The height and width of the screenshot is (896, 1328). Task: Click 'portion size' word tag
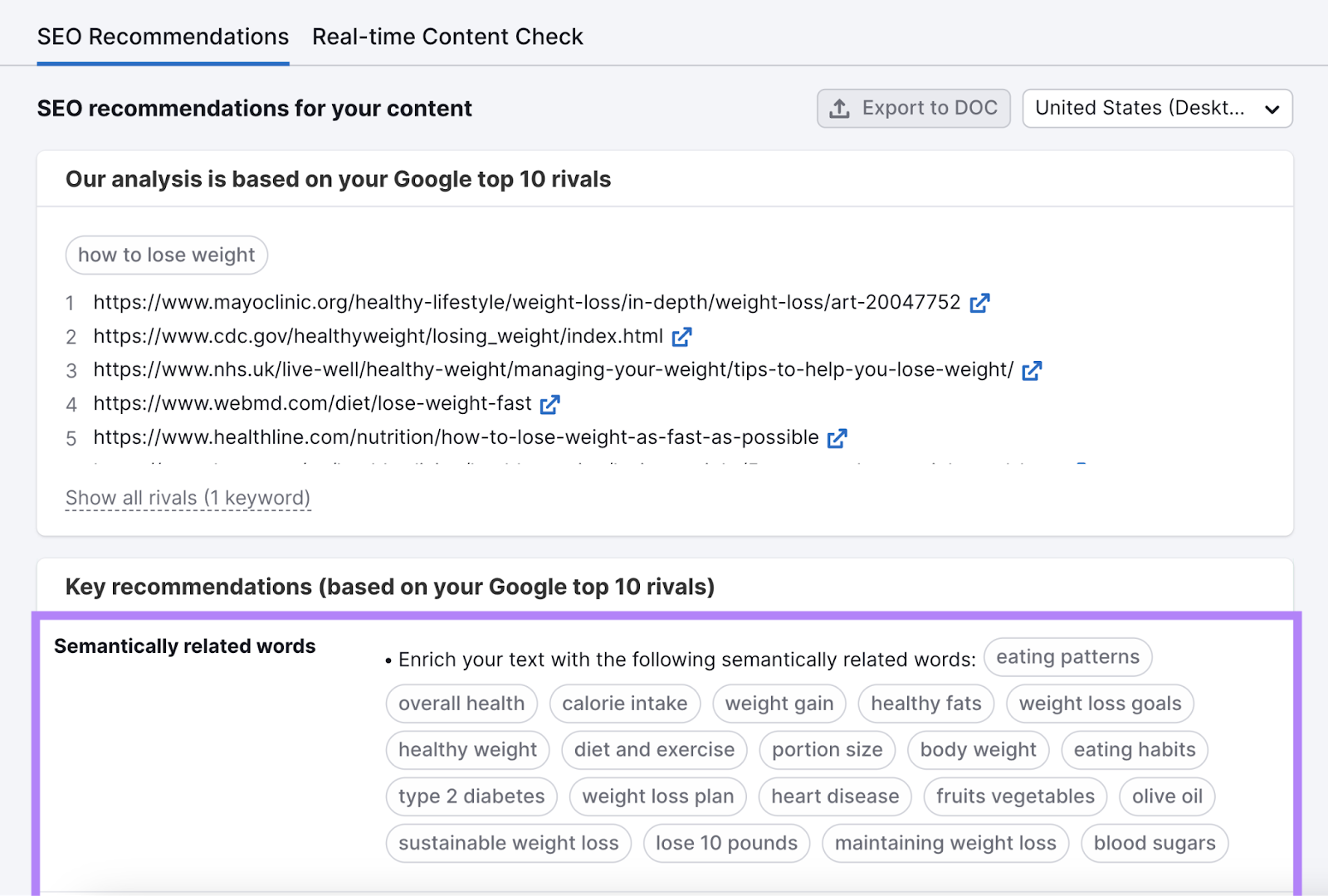click(828, 750)
